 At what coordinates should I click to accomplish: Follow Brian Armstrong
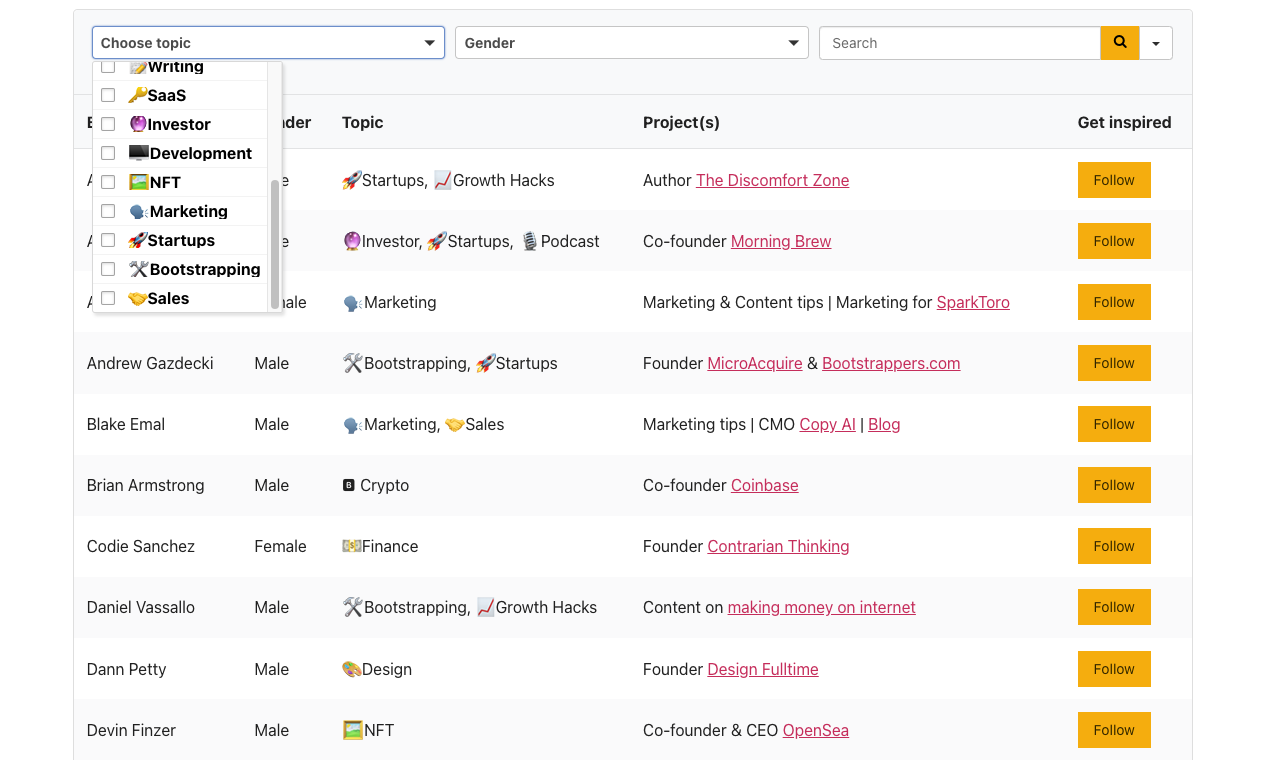click(1114, 485)
